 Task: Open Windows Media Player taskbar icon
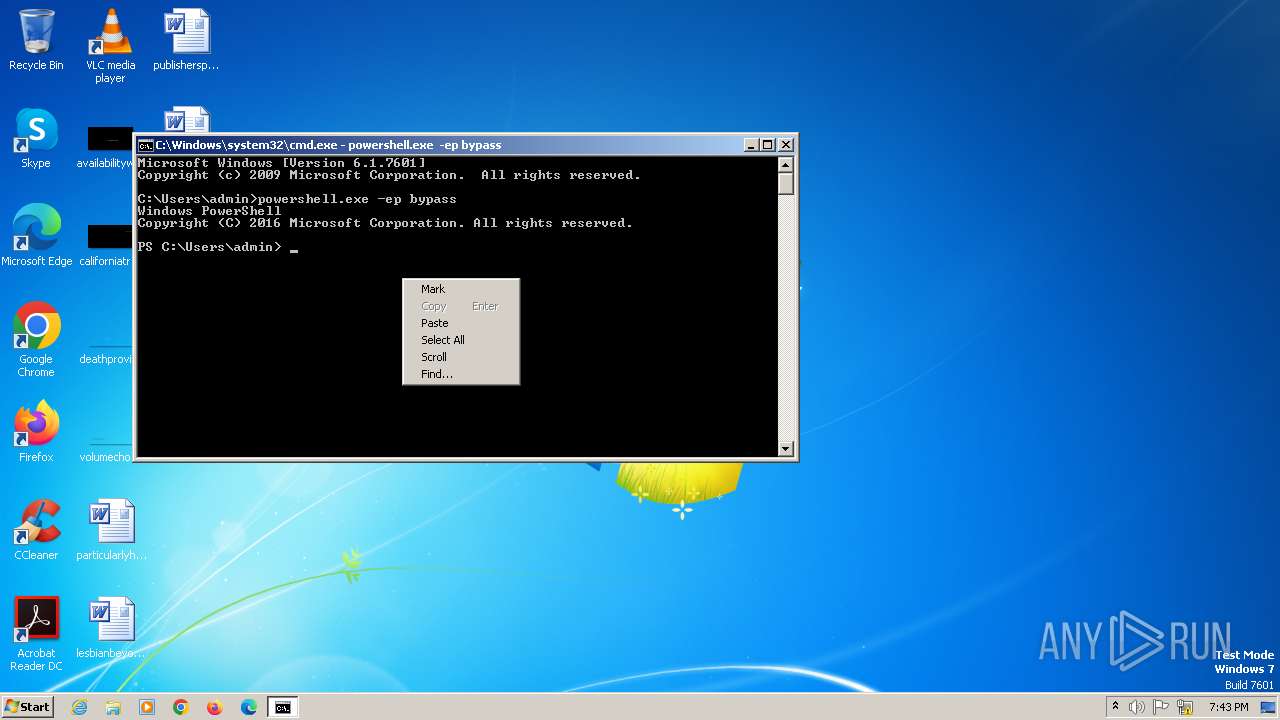coord(147,707)
